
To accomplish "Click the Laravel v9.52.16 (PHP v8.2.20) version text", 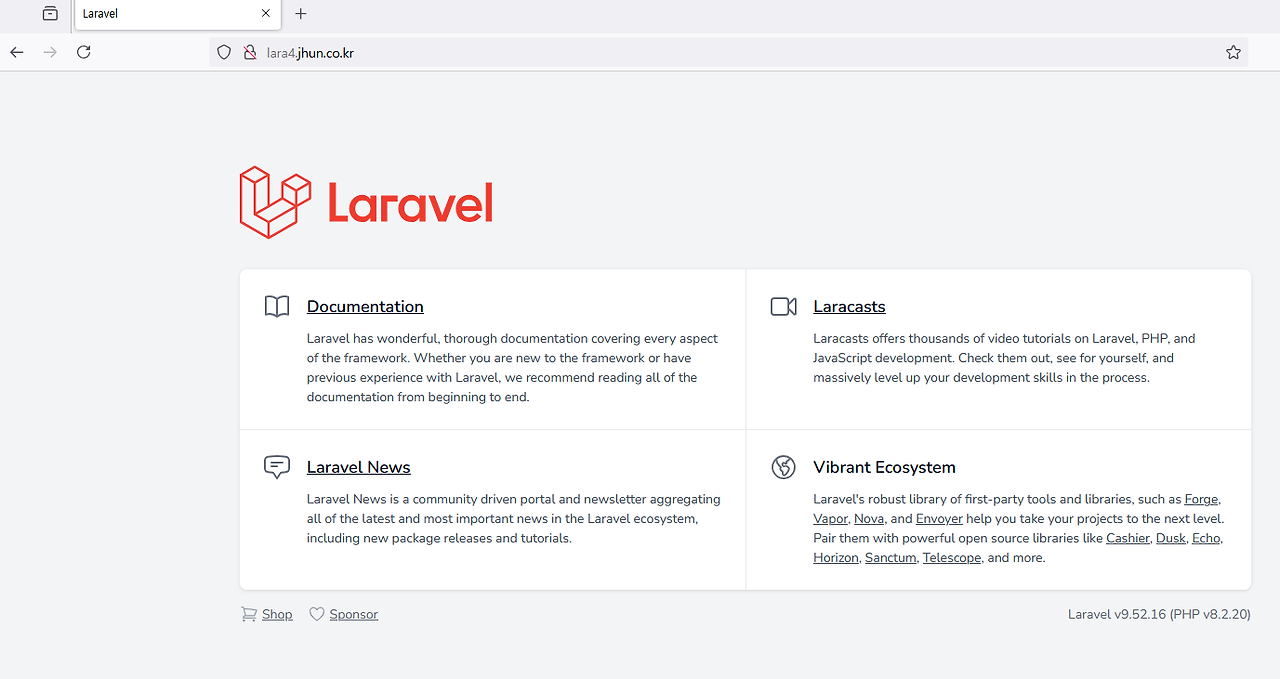I will point(1159,614).
